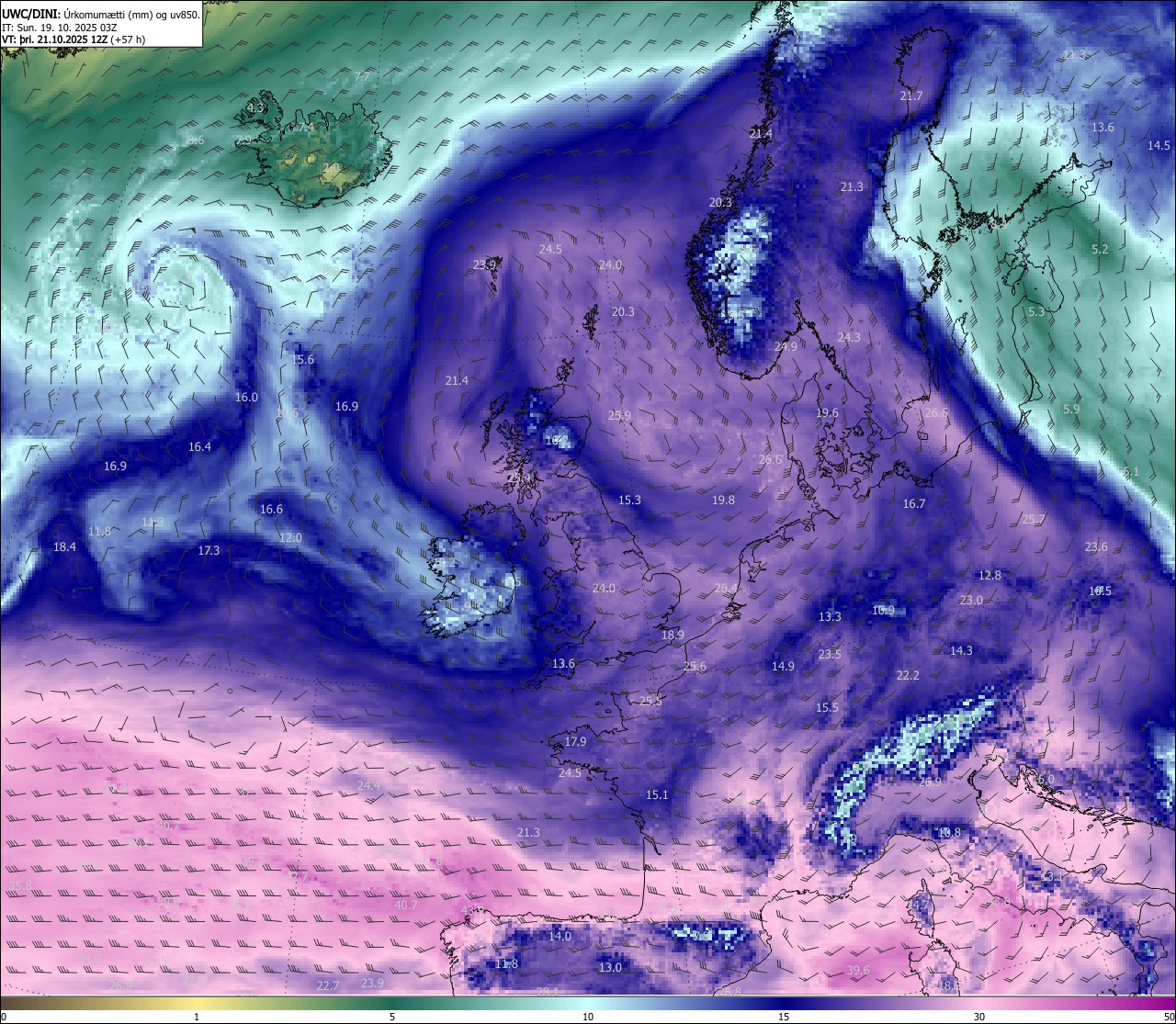Click the 18.4 value on the map
Viewport: 1176px width, 1024px height.
64,546
